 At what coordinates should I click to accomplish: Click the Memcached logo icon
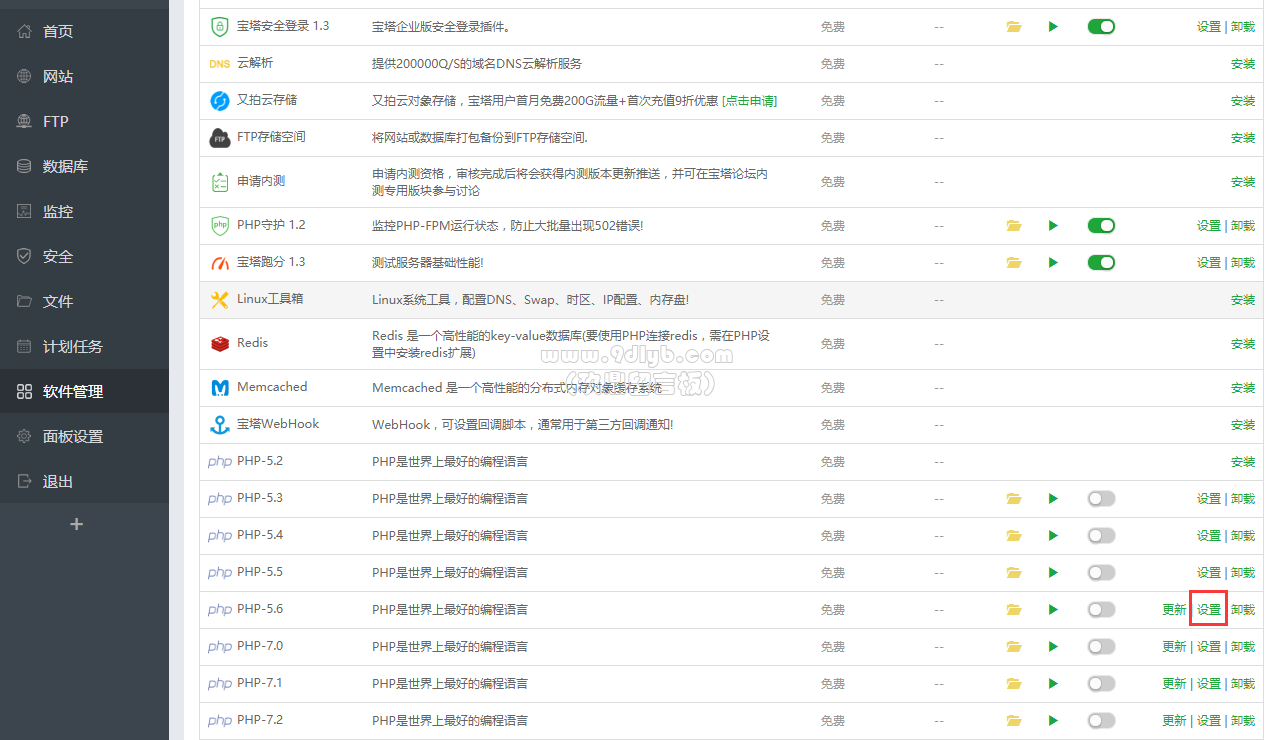tap(219, 388)
